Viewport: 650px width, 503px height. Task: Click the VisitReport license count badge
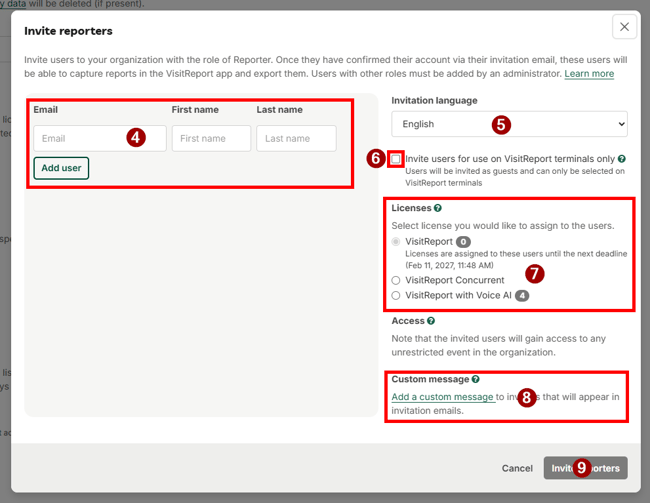click(463, 242)
